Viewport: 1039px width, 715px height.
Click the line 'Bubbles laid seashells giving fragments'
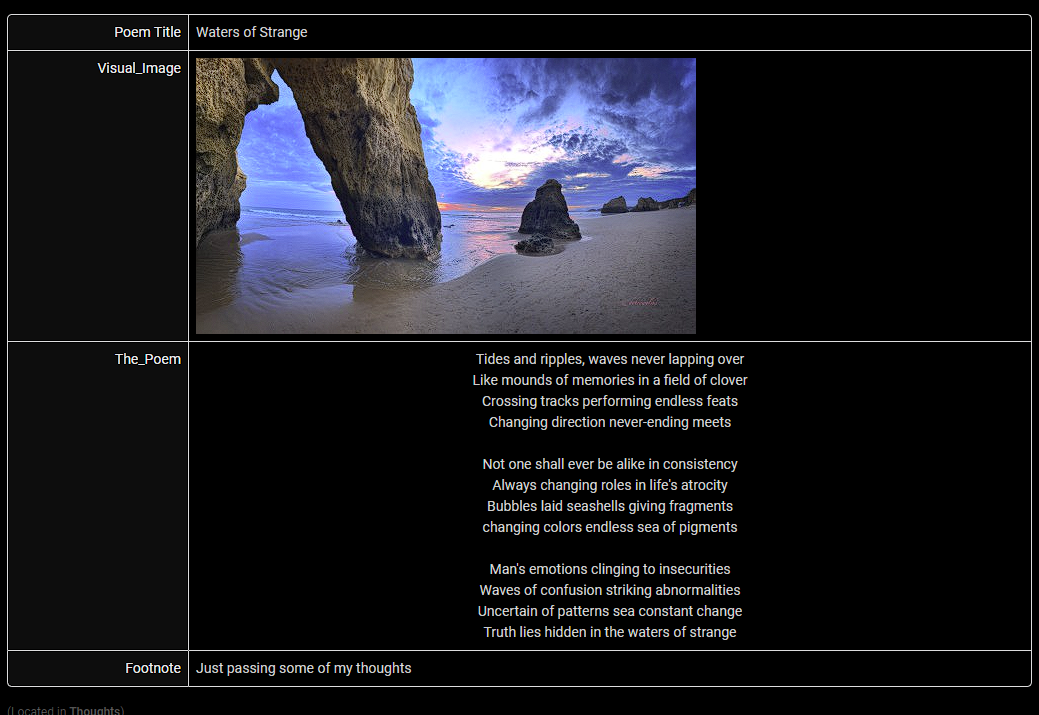click(609, 506)
